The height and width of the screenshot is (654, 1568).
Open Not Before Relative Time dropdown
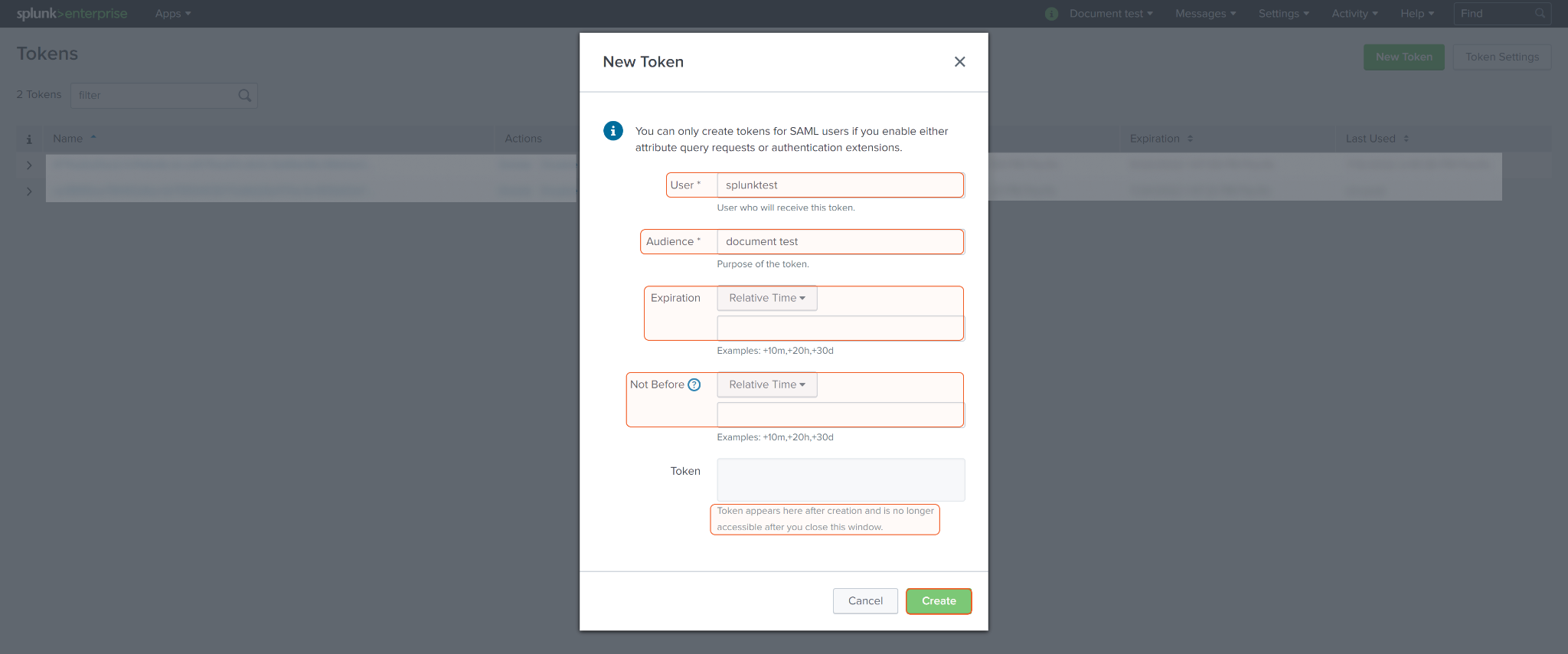click(x=767, y=384)
